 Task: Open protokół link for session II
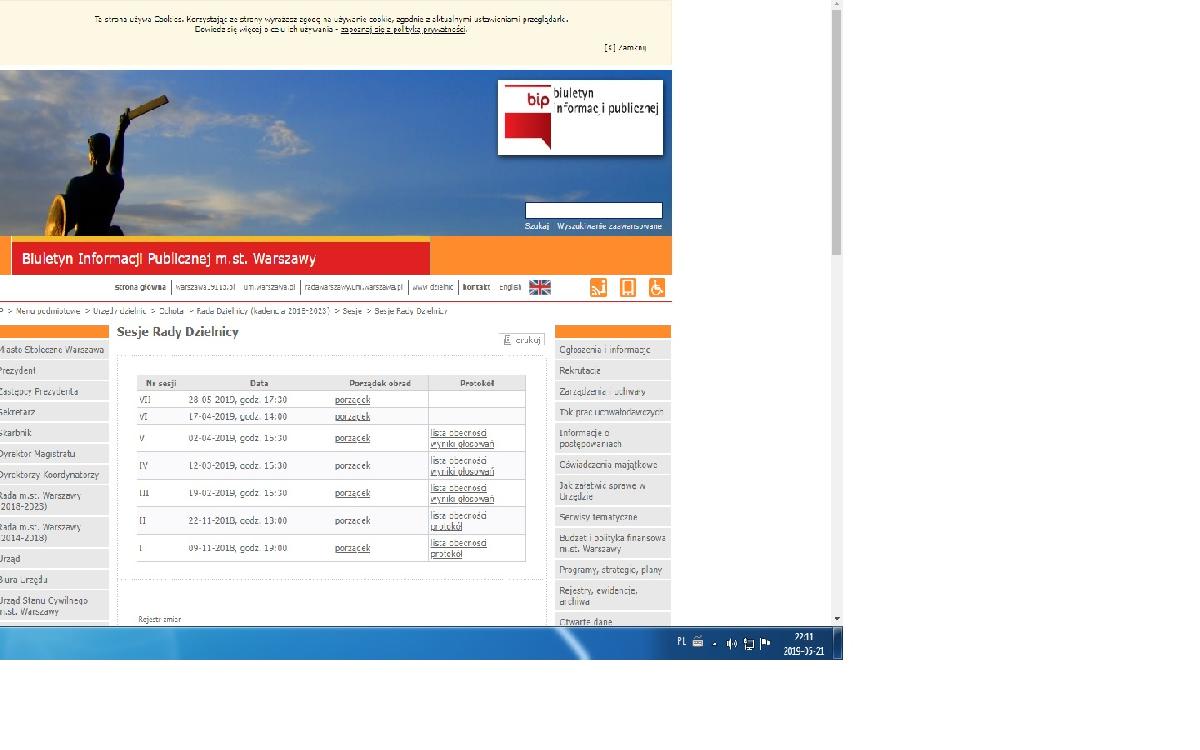tap(446, 526)
